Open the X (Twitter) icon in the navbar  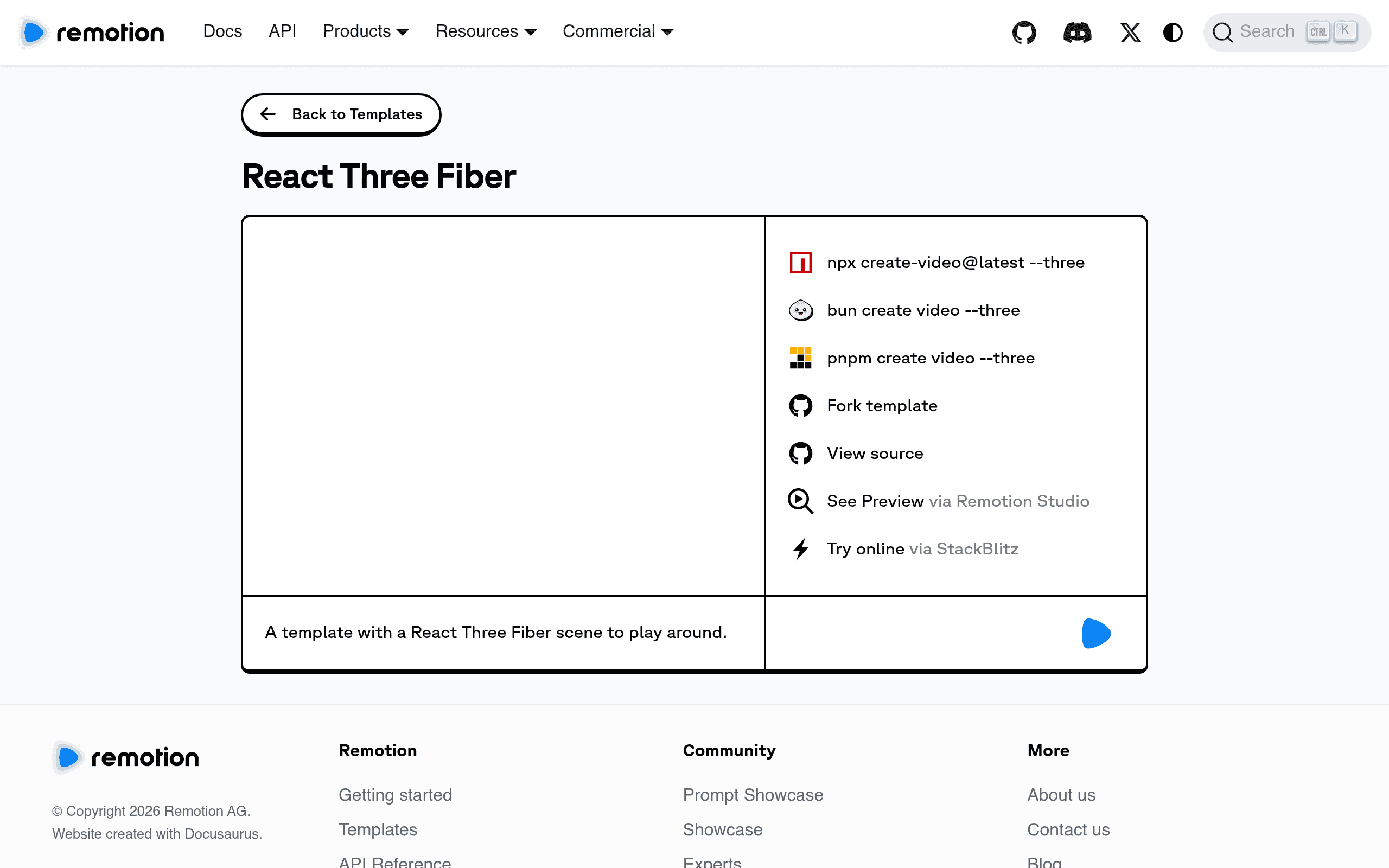(x=1130, y=32)
